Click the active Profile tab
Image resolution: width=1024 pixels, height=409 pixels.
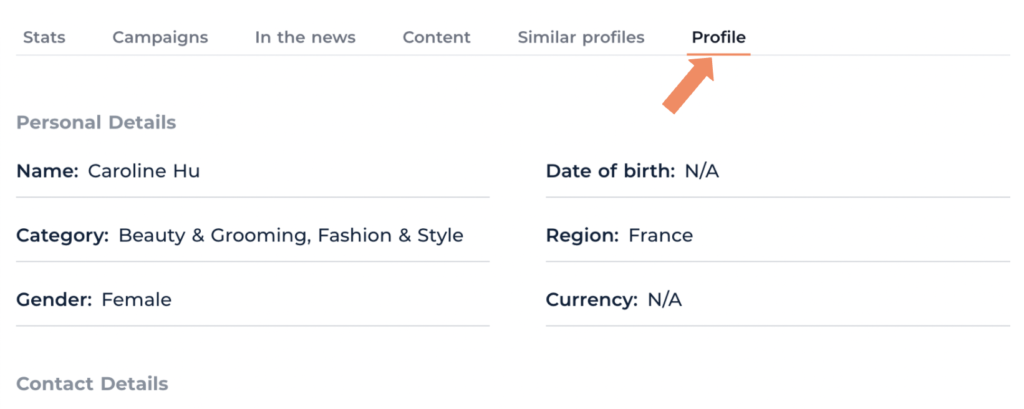pos(719,38)
